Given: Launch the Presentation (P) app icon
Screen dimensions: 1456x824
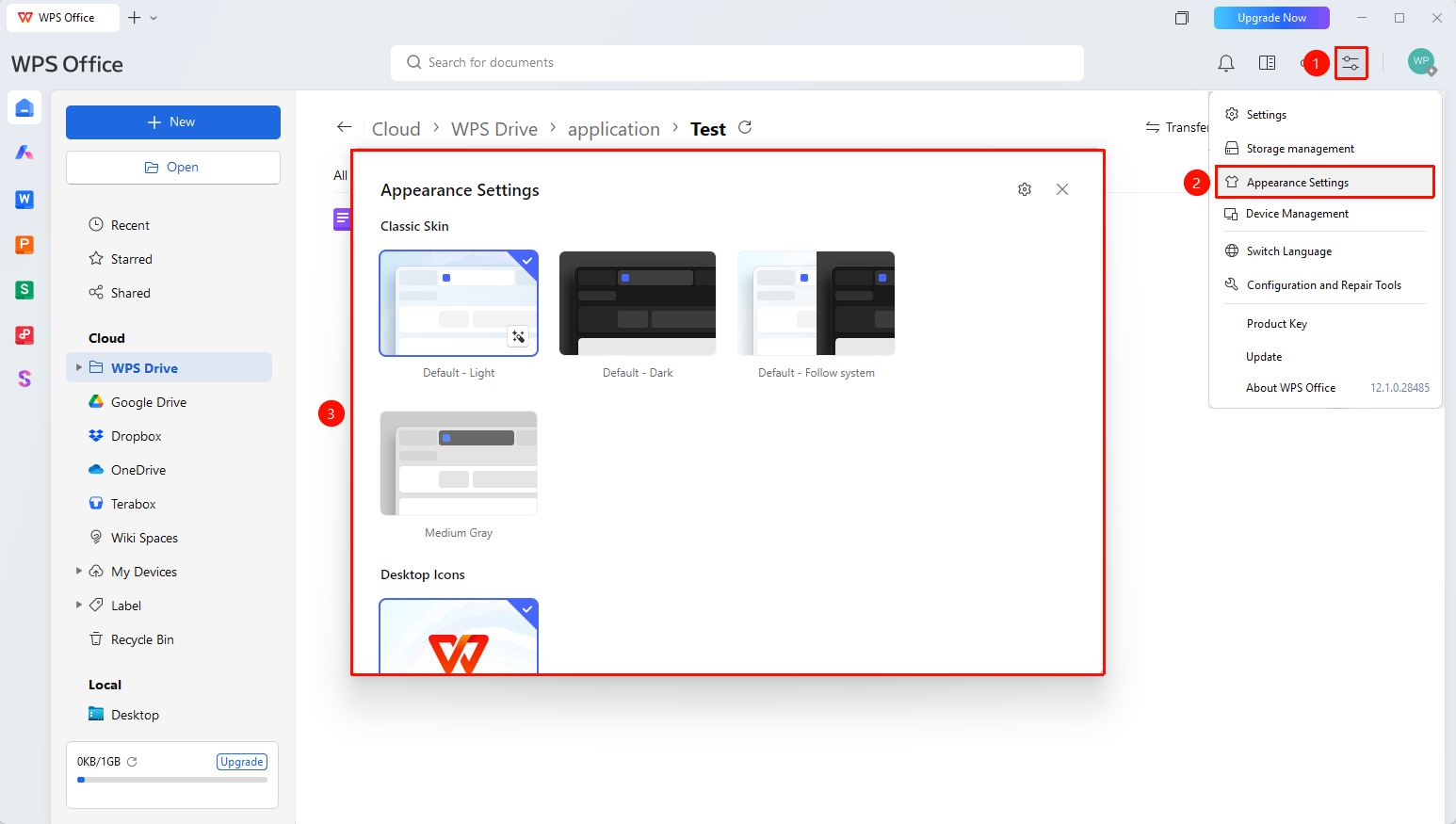Looking at the screenshot, I should coord(24,244).
